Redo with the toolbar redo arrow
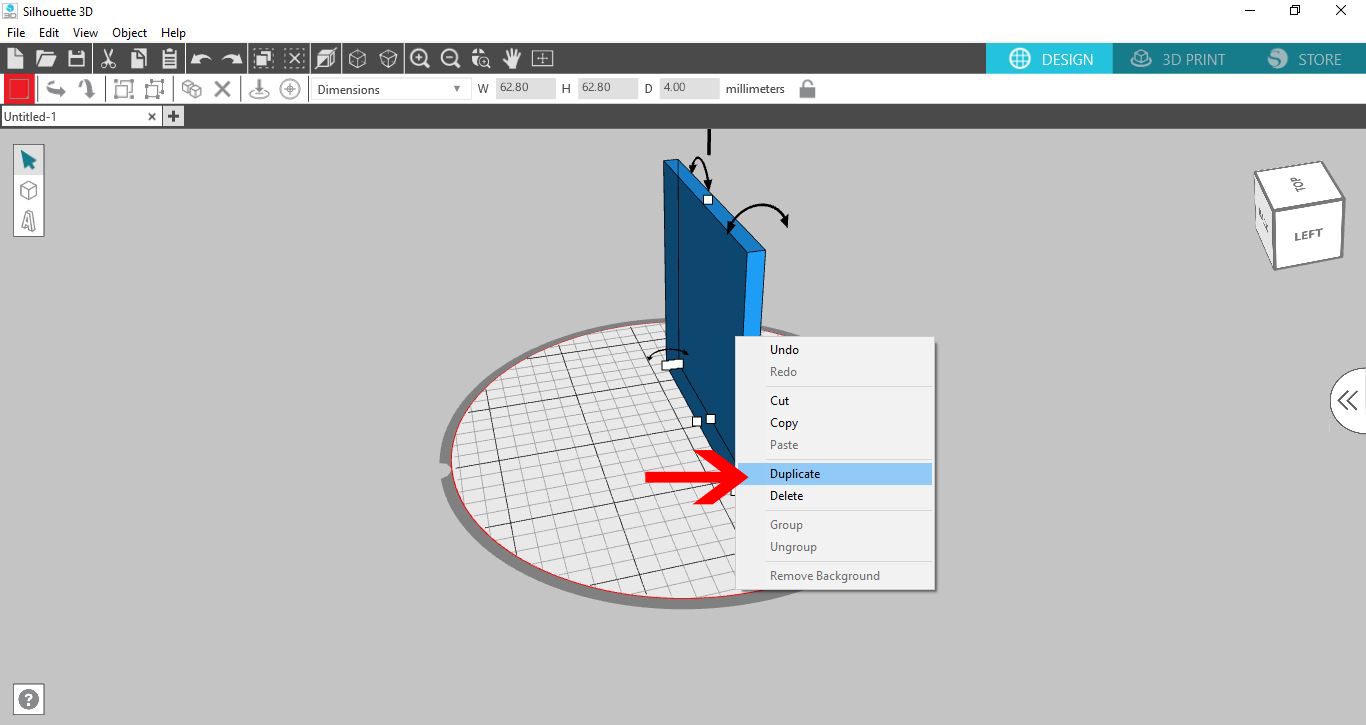 [x=232, y=59]
